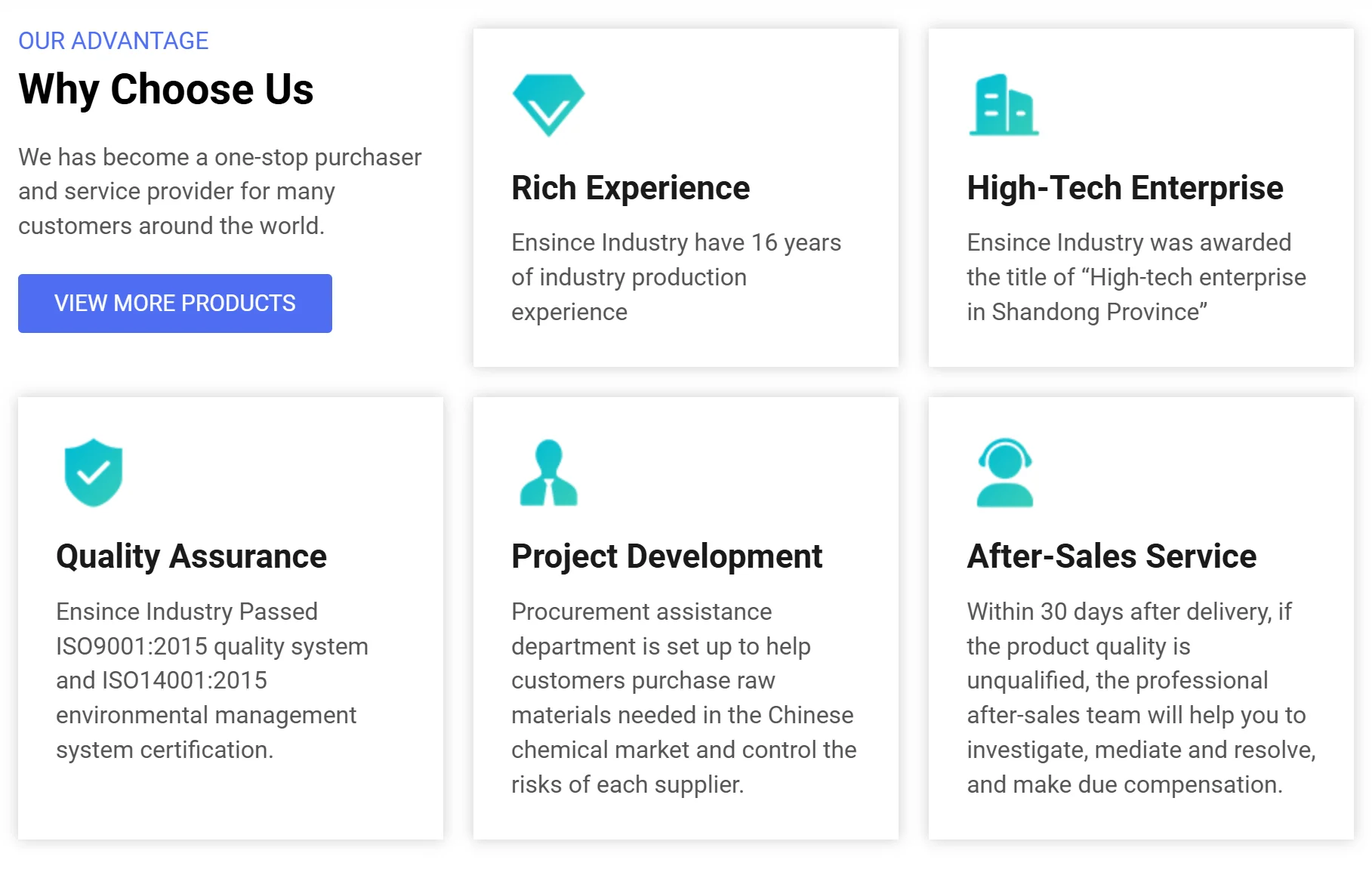Click the building icon for High-Tech Enterprise
1372x875 pixels.
pos(1004,105)
